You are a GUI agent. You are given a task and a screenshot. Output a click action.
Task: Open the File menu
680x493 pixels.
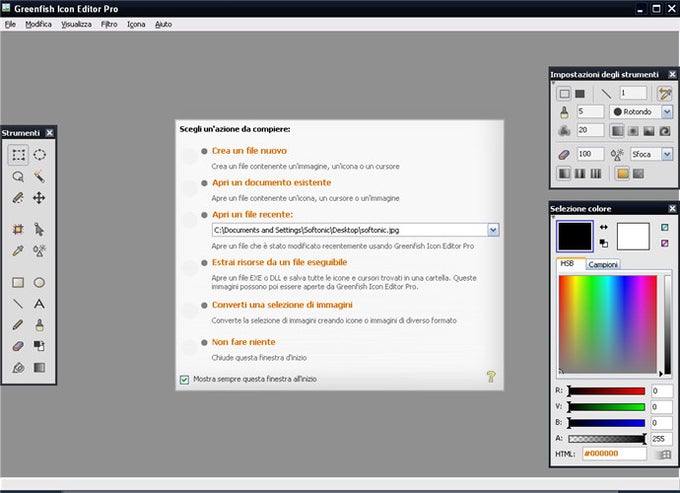[10, 24]
